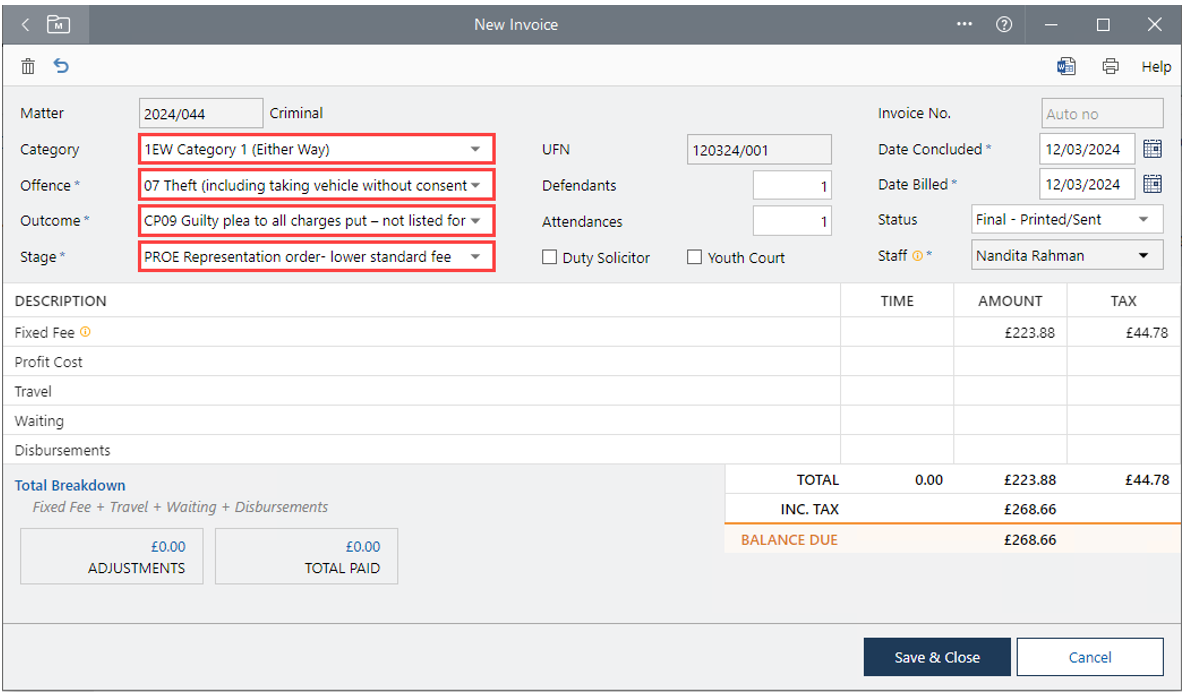Click the matter folder icon in title bar
The image size is (1185, 692).
pos(59,24)
